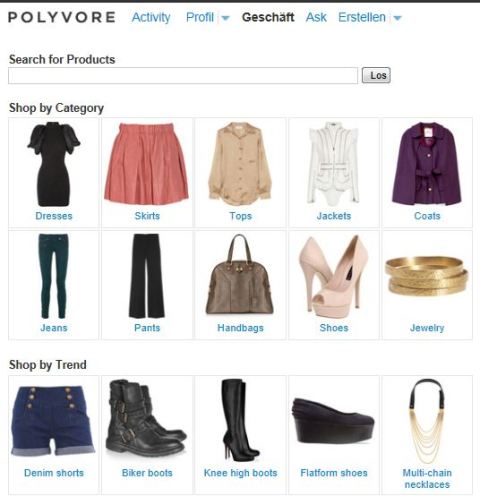The height and width of the screenshot is (496, 480).
Task: Open the Dresses category black dress image
Action: point(54,164)
